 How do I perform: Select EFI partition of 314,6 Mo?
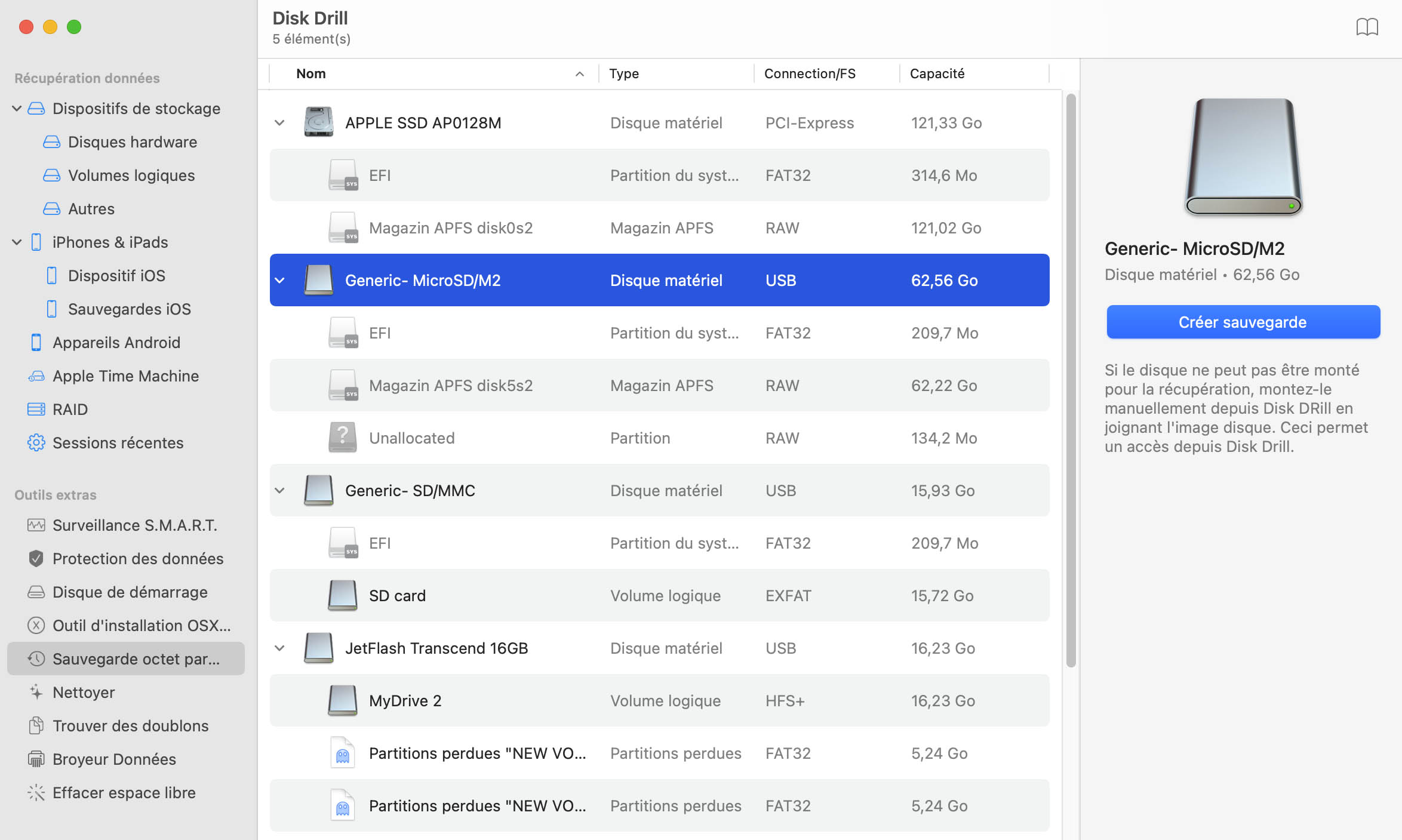point(659,176)
